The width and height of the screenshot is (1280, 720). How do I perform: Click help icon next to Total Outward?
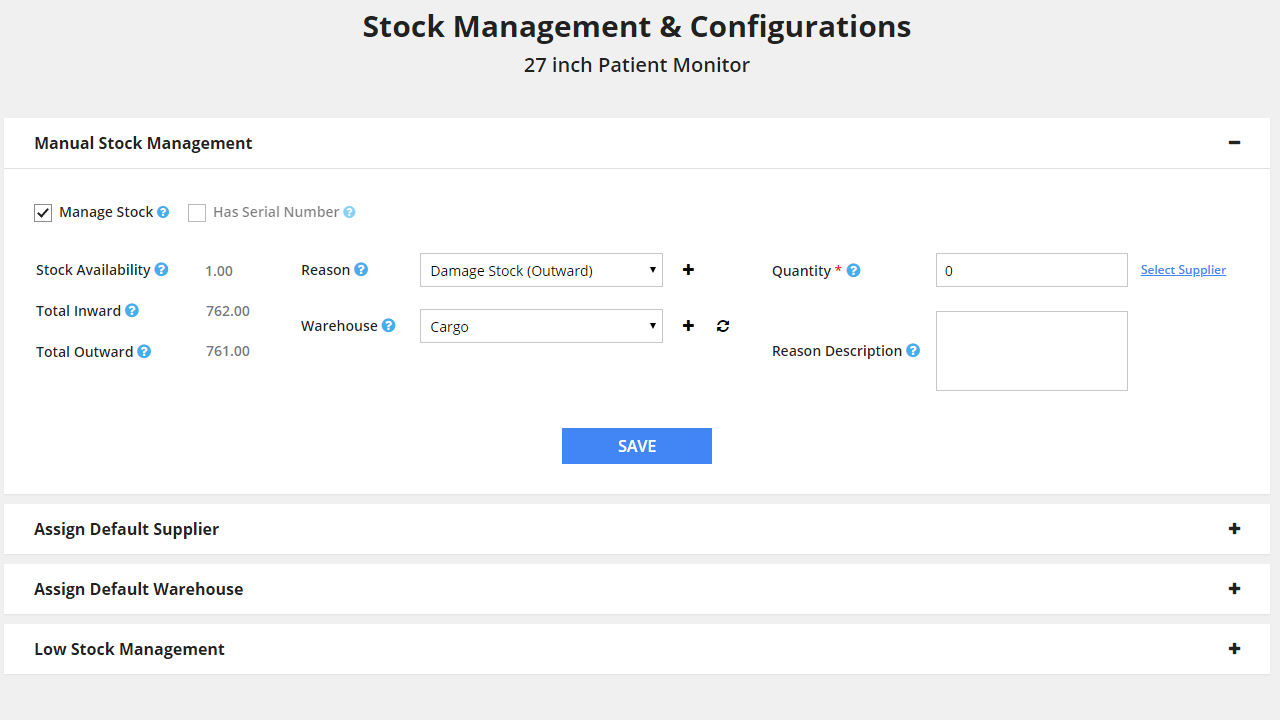(144, 352)
